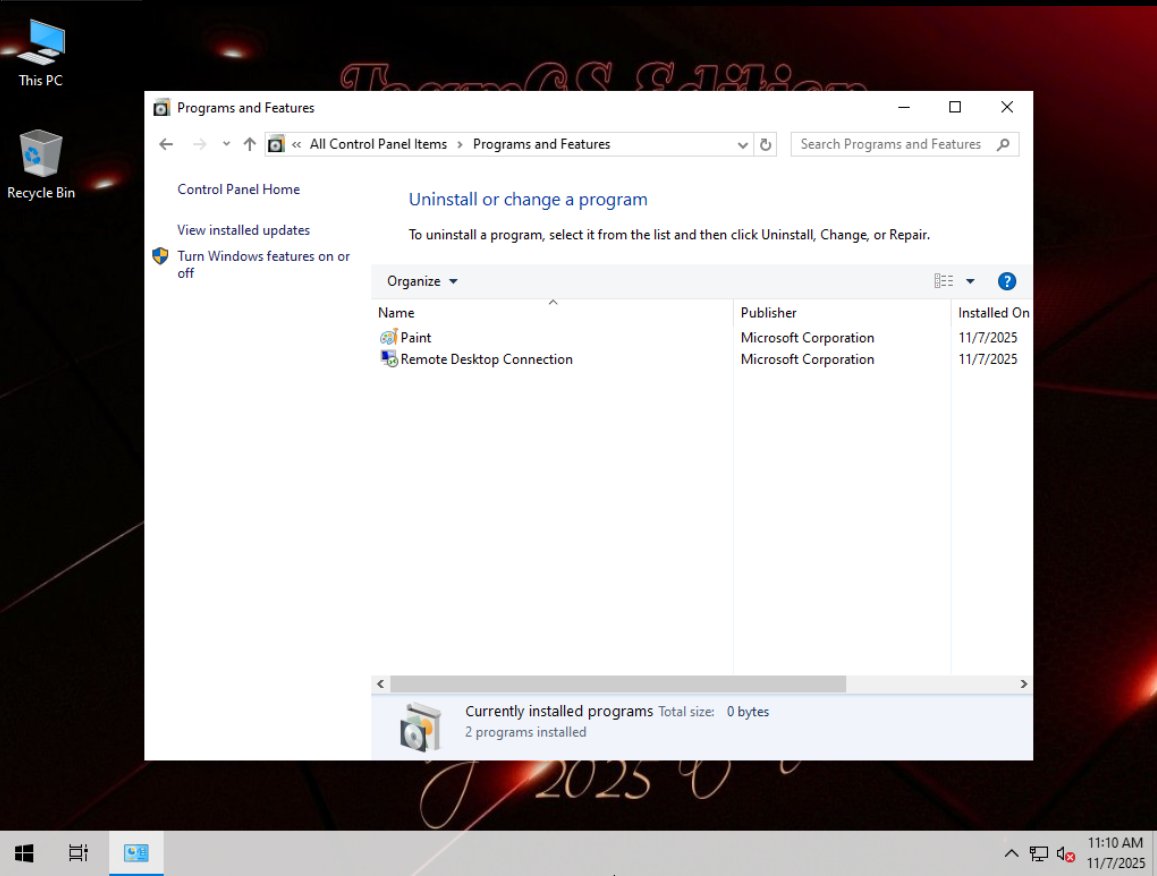Click the horizontal scrollbar thumb

[618, 684]
